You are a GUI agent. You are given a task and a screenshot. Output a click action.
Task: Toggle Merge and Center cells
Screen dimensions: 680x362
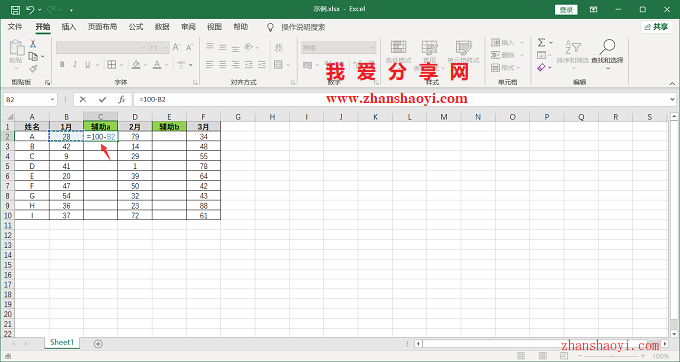pos(279,65)
